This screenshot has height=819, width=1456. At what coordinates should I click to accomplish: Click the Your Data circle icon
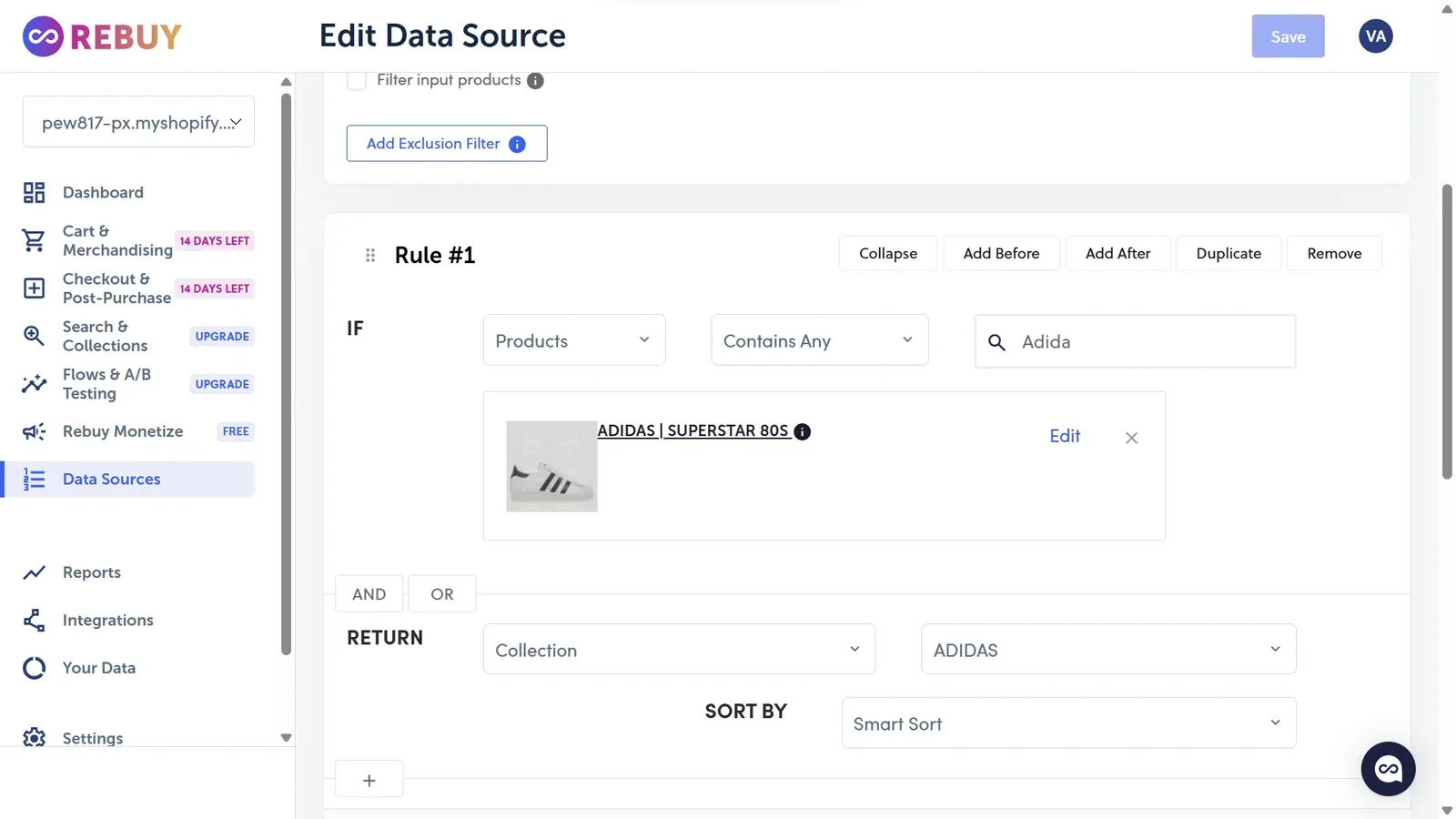pyautogui.click(x=34, y=668)
